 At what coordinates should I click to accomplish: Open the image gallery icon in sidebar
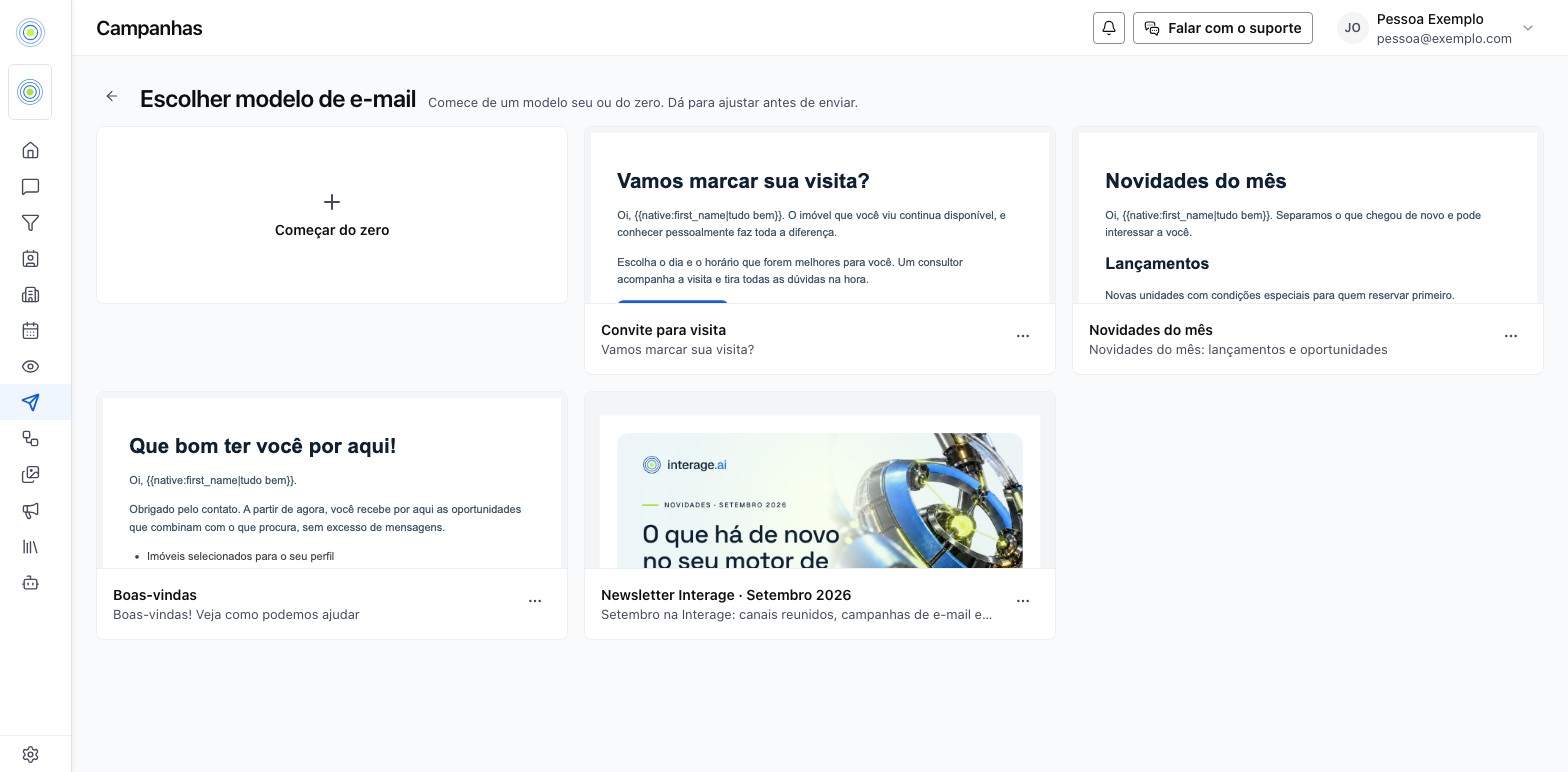(31, 474)
